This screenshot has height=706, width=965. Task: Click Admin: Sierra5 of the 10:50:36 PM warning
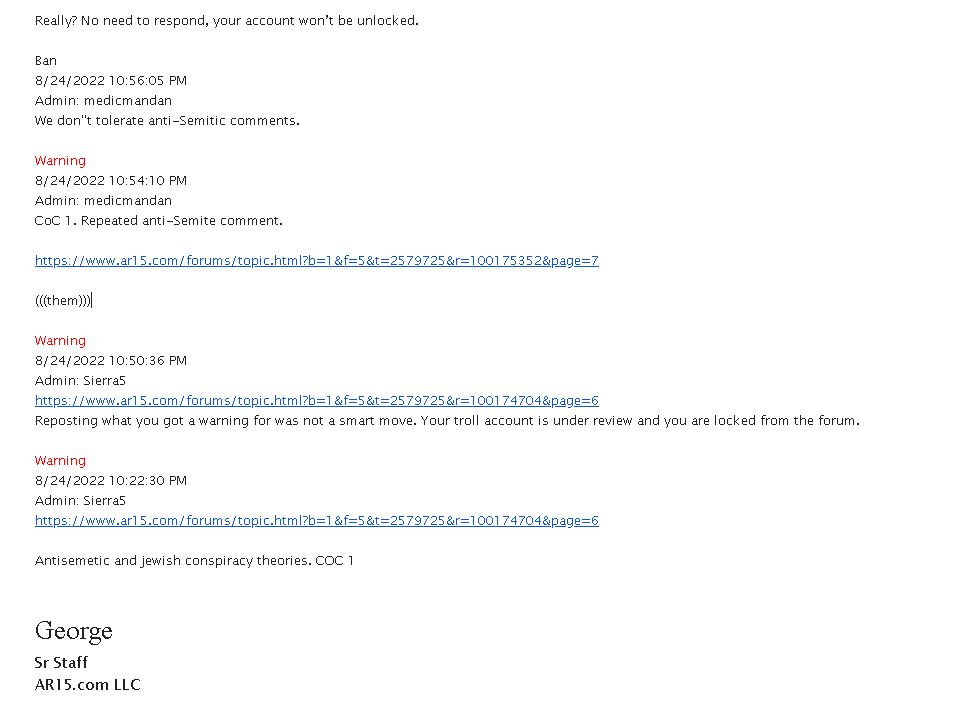pyautogui.click(x=80, y=380)
